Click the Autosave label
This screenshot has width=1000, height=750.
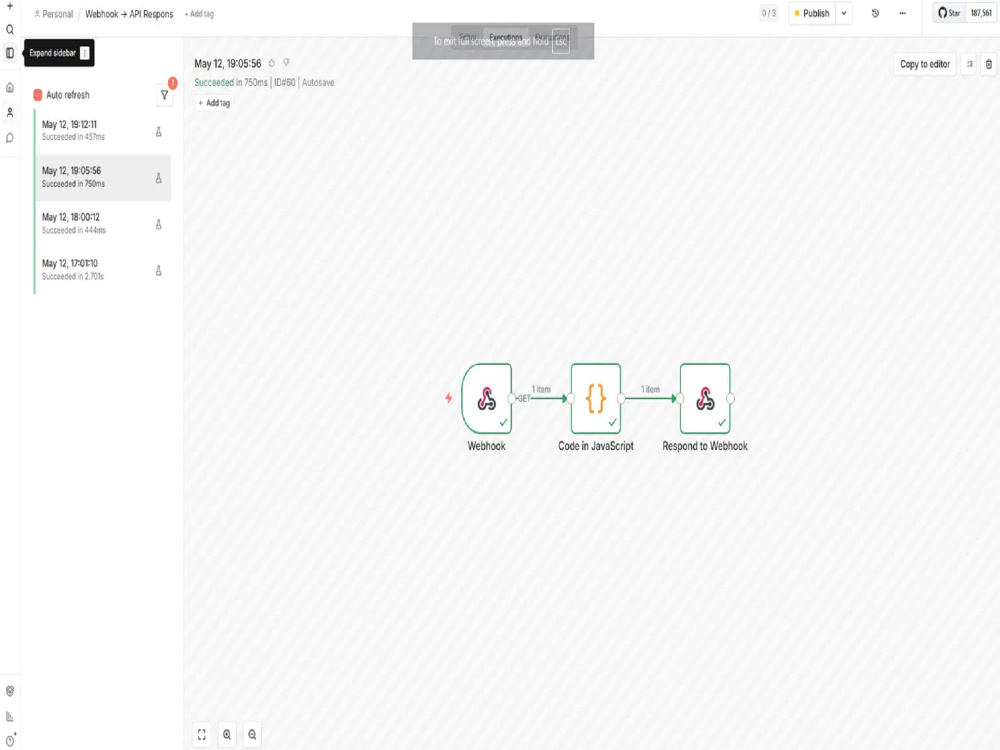[318, 82]
